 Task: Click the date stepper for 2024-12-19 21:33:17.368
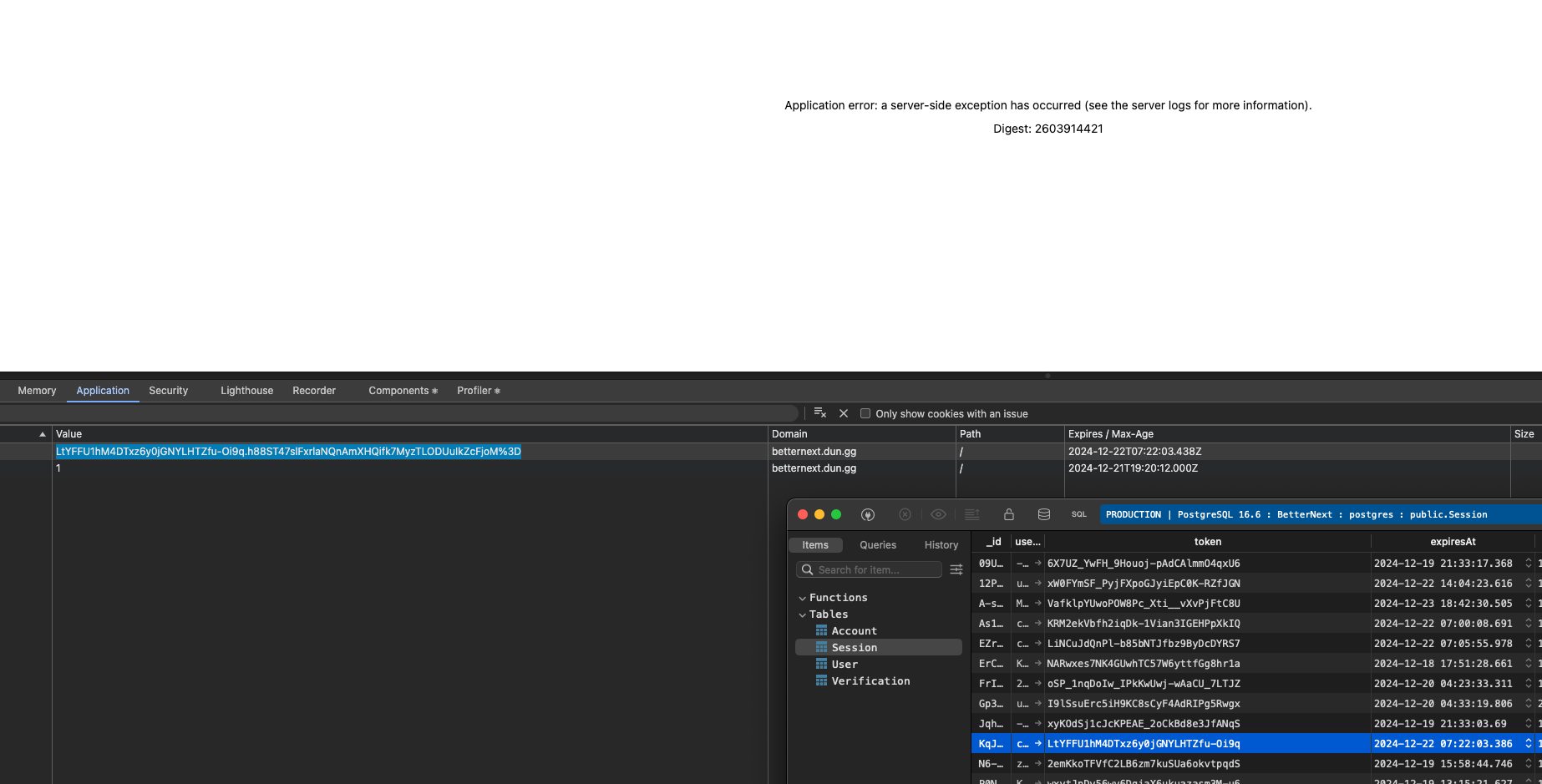coord(1529,563)
